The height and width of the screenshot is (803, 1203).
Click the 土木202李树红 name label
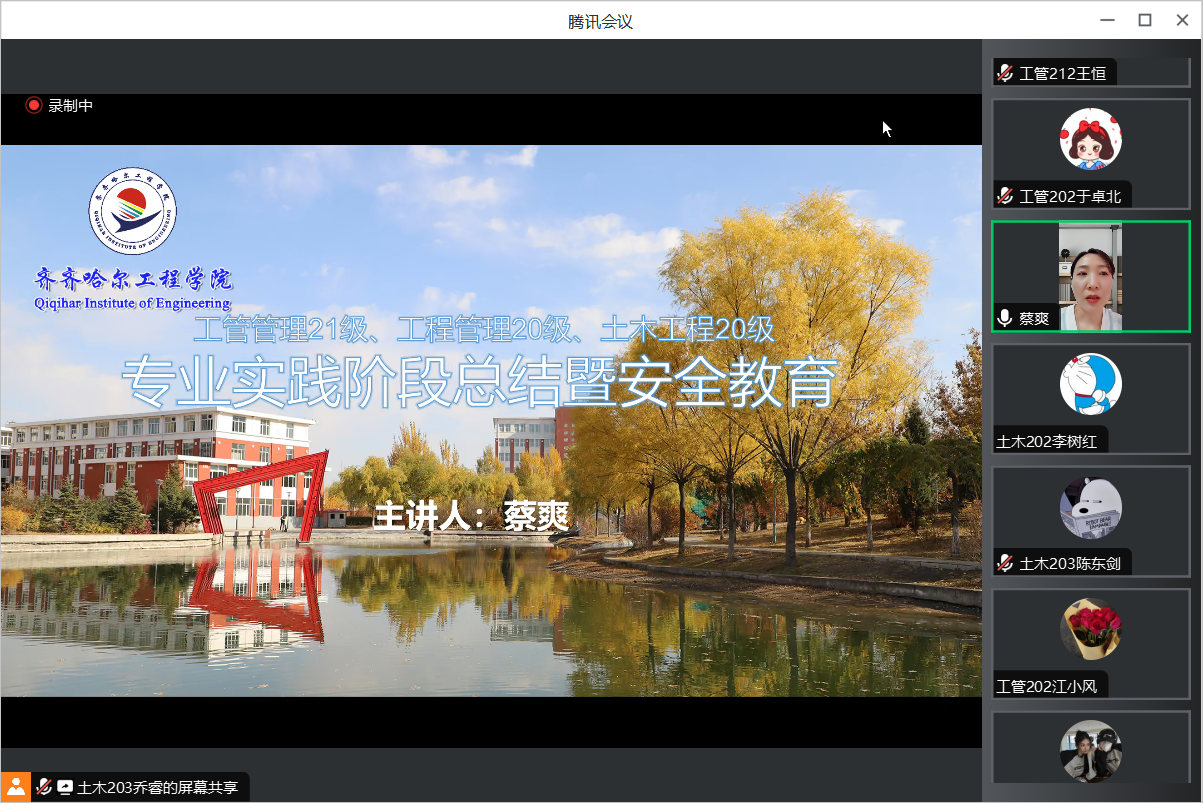coord(1051,441)
